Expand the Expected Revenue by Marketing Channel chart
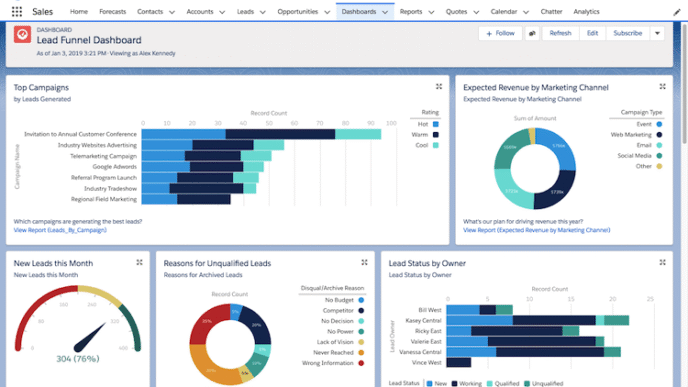 tap(663, 87)
